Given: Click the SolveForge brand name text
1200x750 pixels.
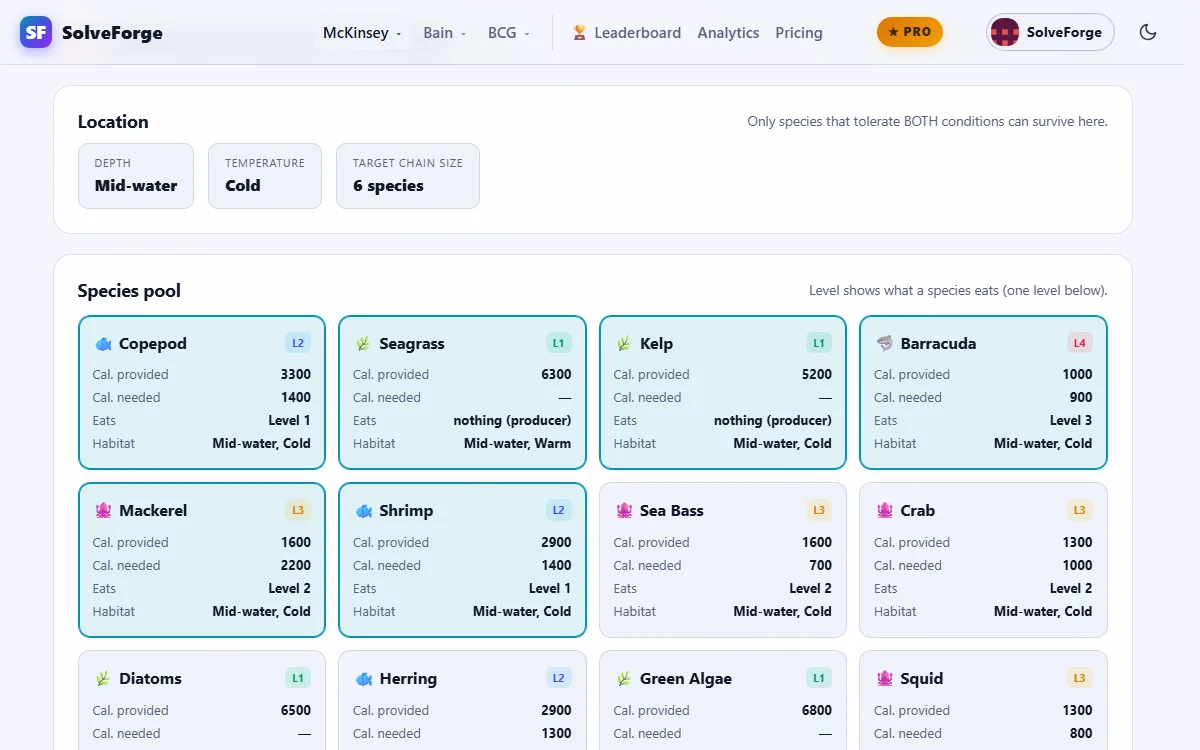Looking at the screenshot, I should (112, 33).
